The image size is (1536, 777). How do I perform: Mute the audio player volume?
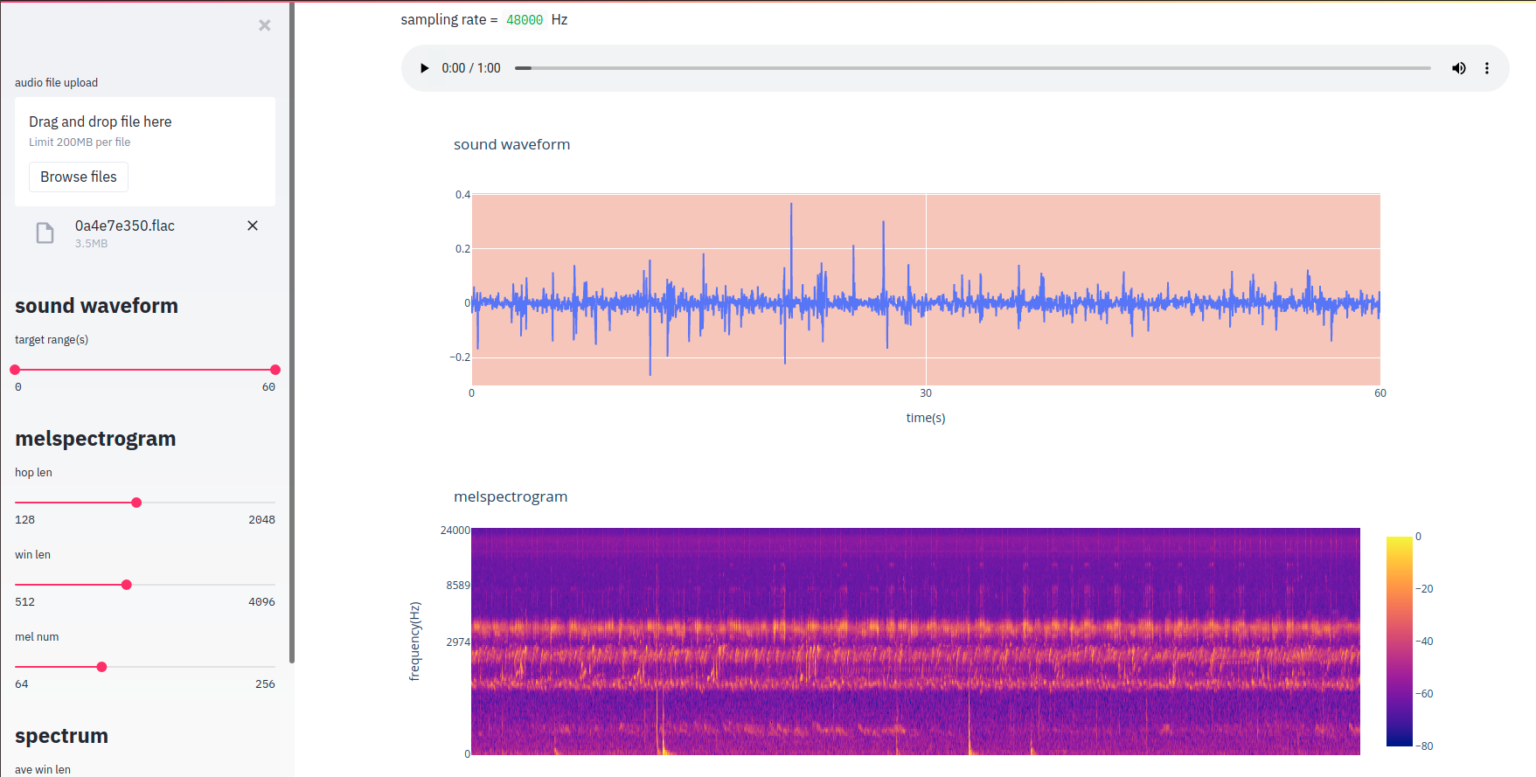click(x=1458, y=68)
